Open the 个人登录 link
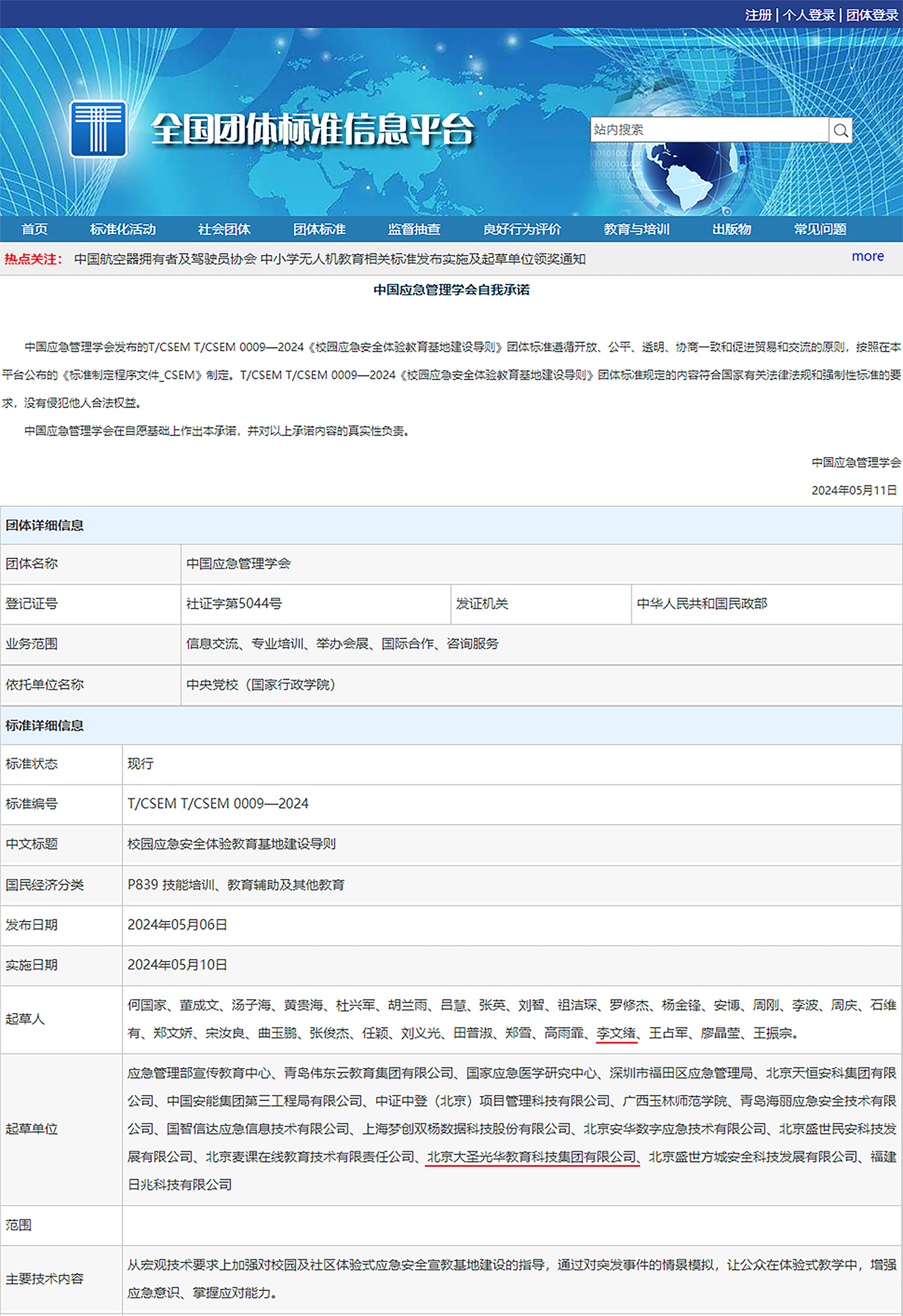 (809, 15)
